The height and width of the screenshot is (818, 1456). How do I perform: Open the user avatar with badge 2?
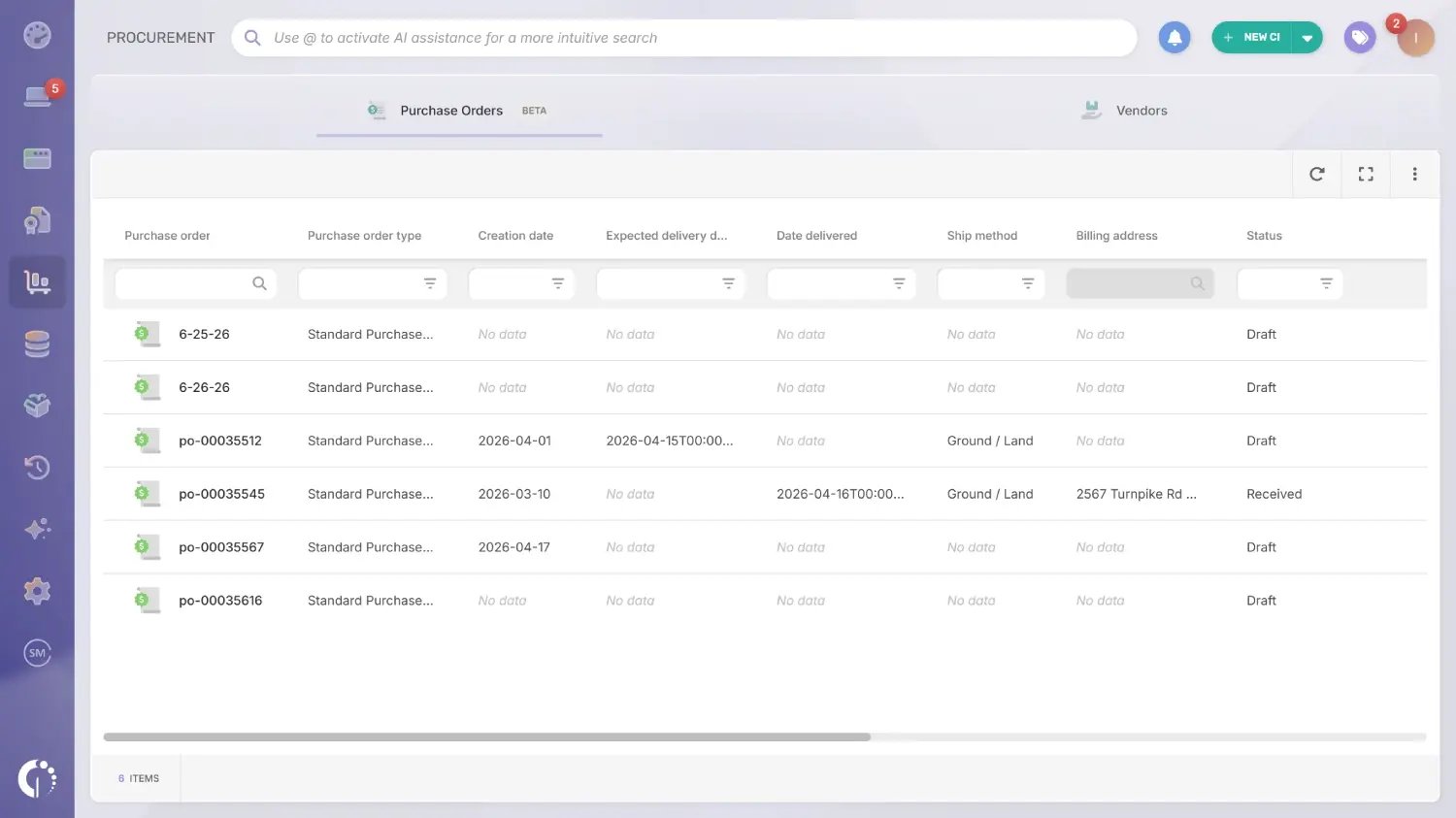(x=1415, y=38)
